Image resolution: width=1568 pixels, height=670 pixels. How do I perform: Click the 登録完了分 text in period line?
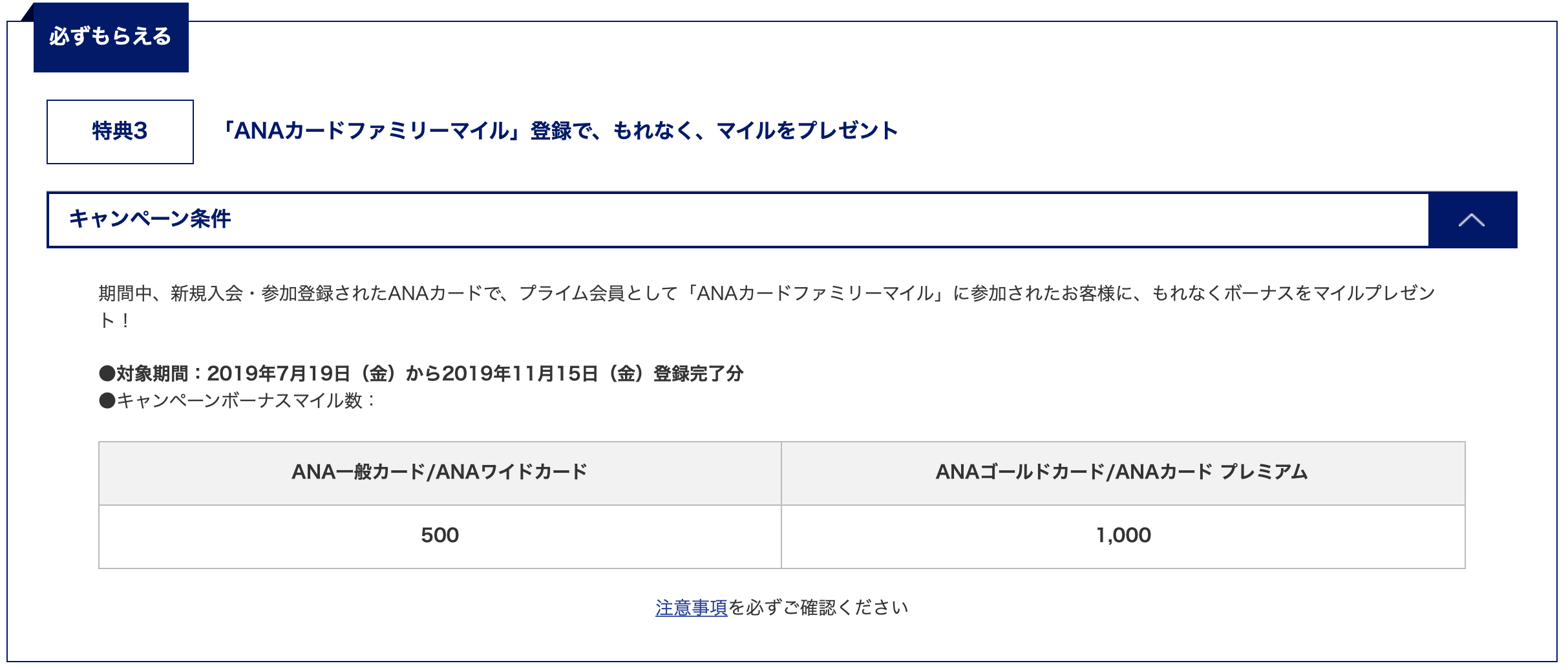coord(698,373)
